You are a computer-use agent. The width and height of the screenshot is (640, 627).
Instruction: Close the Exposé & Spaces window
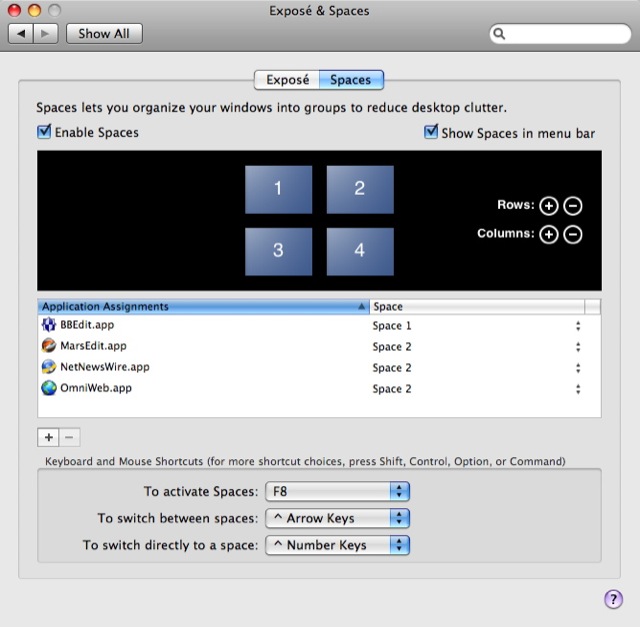(x=15, y=10)
